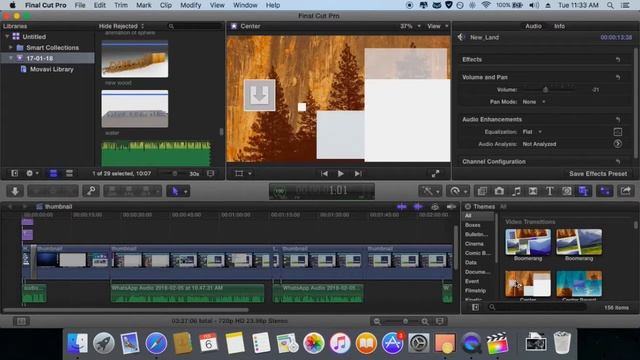The height and width of the screenshot is (360, 640).
Task: Click the Share project icon
Action: point(626,191)
